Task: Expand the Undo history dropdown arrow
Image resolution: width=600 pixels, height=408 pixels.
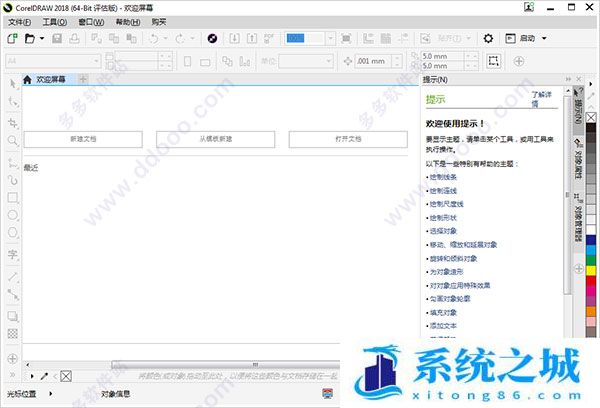Action: [165, 38]
